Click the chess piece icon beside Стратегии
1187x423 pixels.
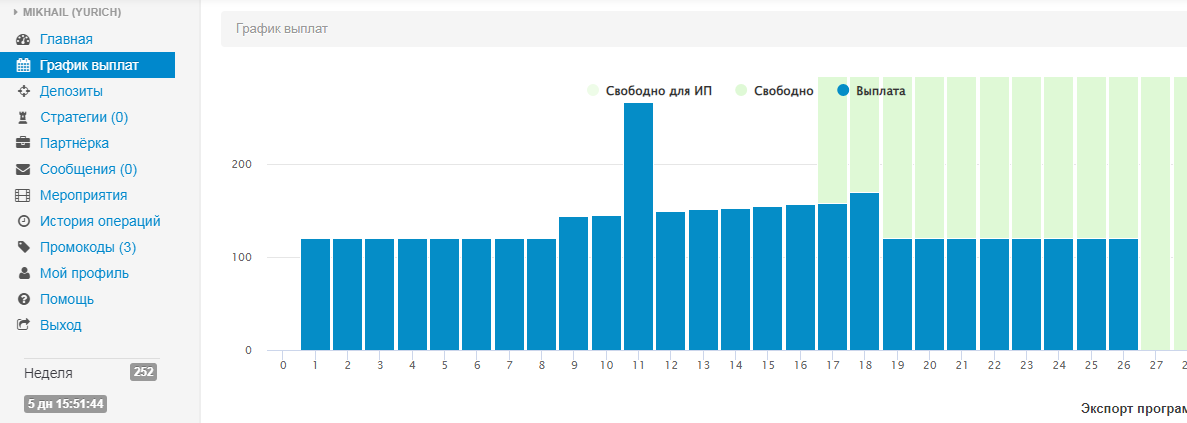click(23, 118)
